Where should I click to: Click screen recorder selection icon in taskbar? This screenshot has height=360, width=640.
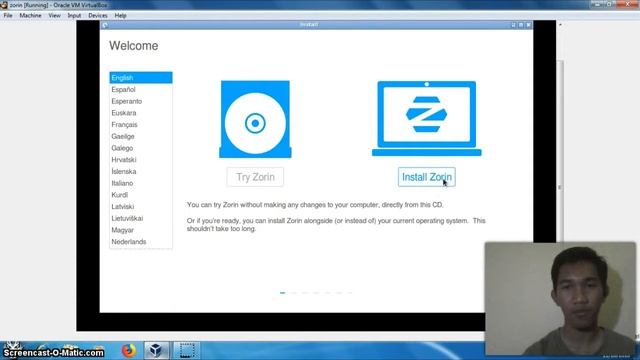coord(187,350)
